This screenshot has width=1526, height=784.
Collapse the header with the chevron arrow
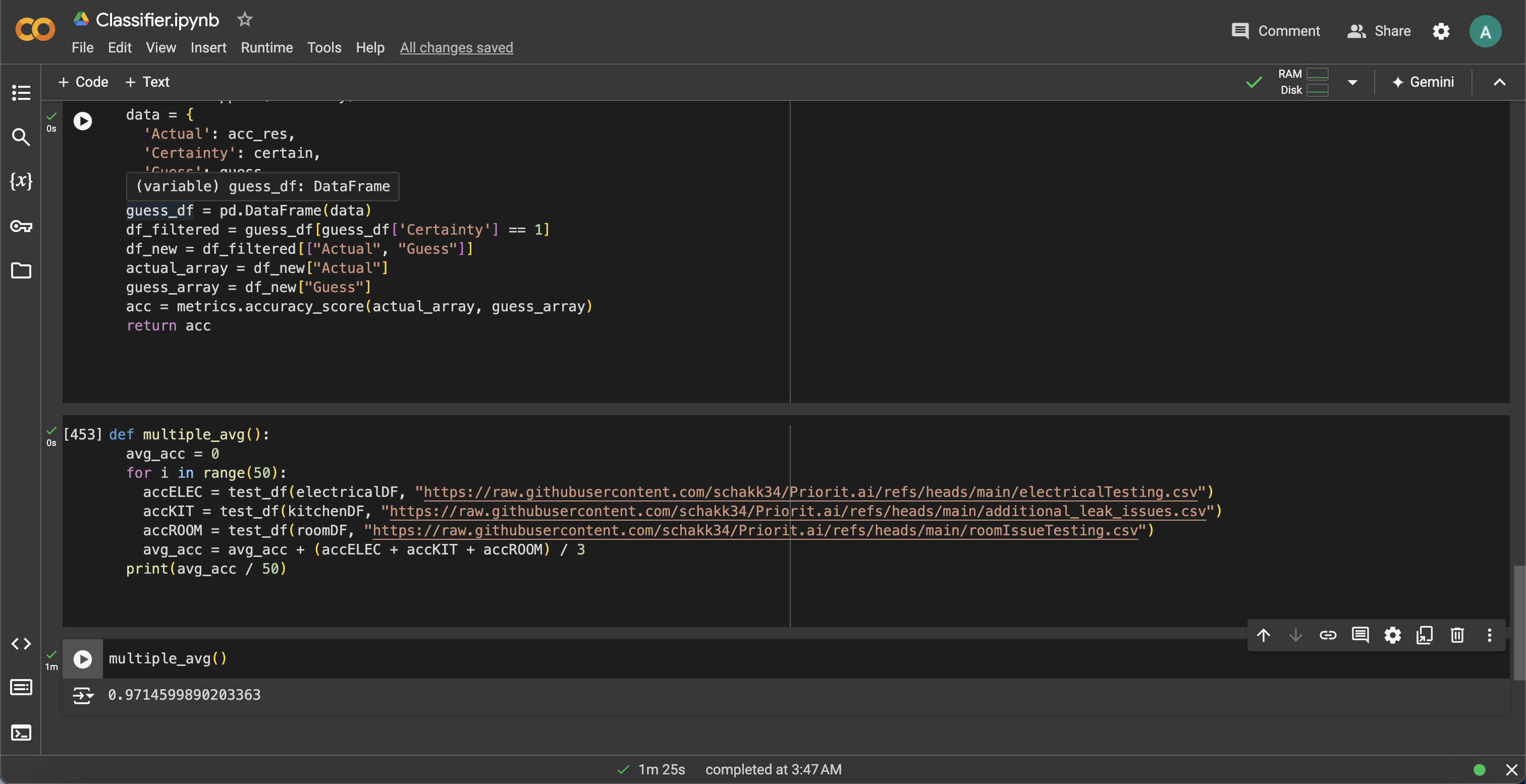coord(1499,82)
